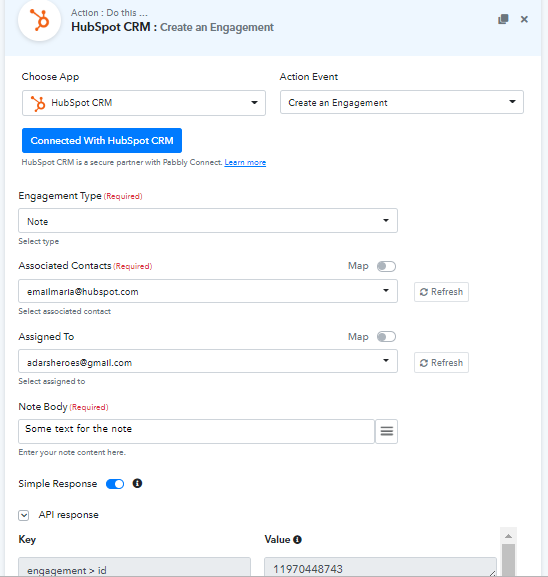Click Connected With HubSpot CRM button
548x577 pixels.
[102, 141]
